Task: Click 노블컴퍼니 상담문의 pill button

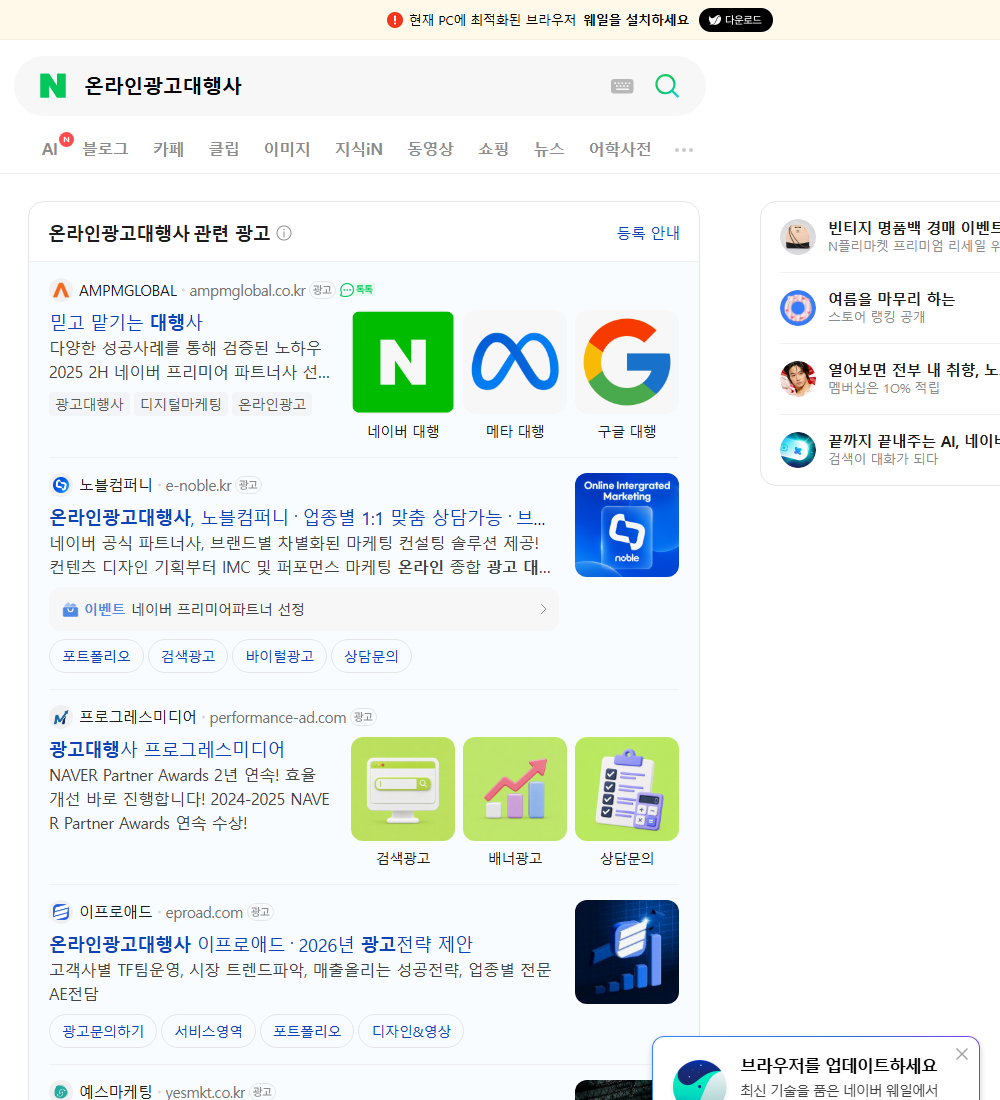Action: coord(371,656)
